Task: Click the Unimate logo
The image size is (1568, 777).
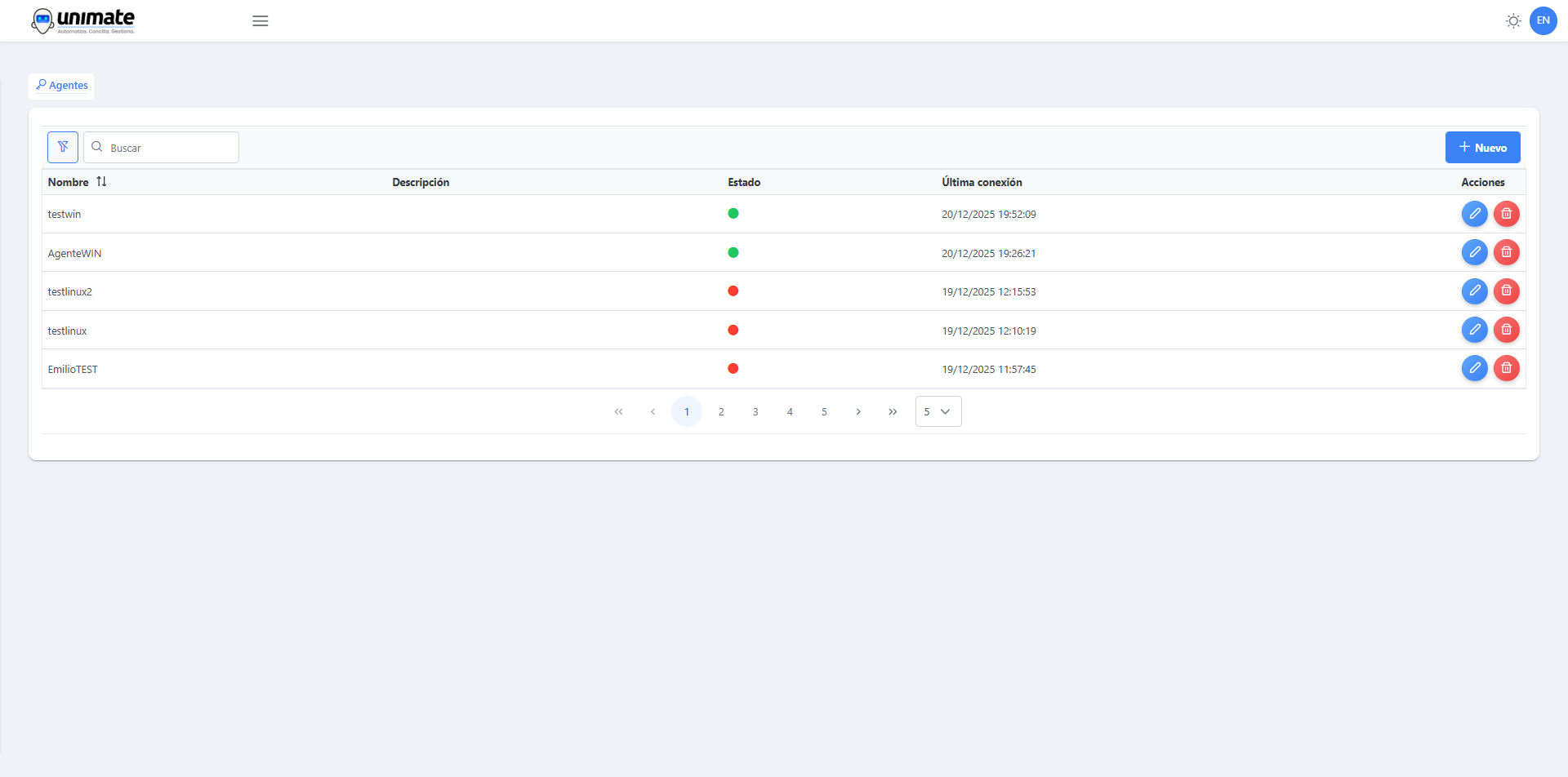Action: click(x=83, y=21)
